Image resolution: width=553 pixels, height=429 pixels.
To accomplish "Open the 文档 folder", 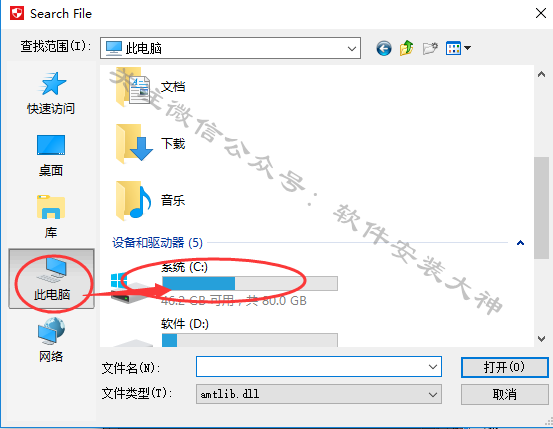I will pos(151,87).
